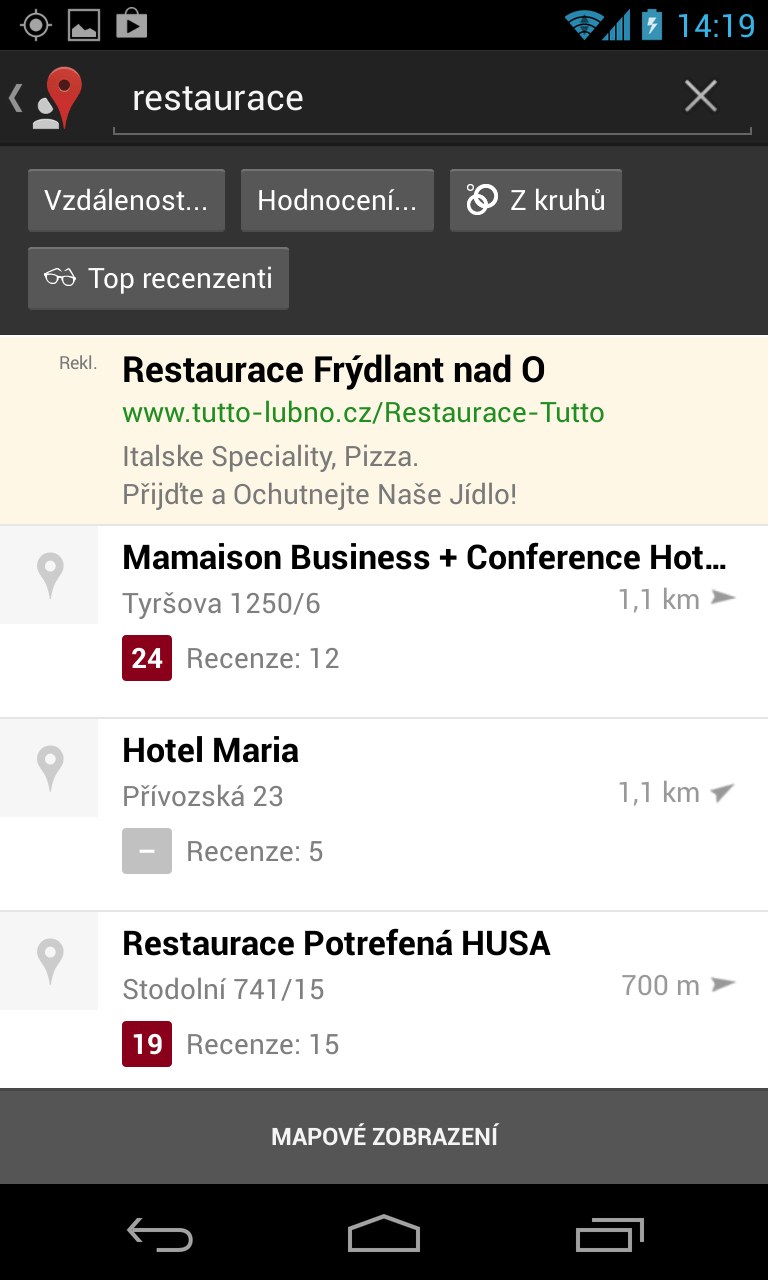Tap the Hotel Maria place pin thumbnail

pyautogui.click(x=49, y=768)
